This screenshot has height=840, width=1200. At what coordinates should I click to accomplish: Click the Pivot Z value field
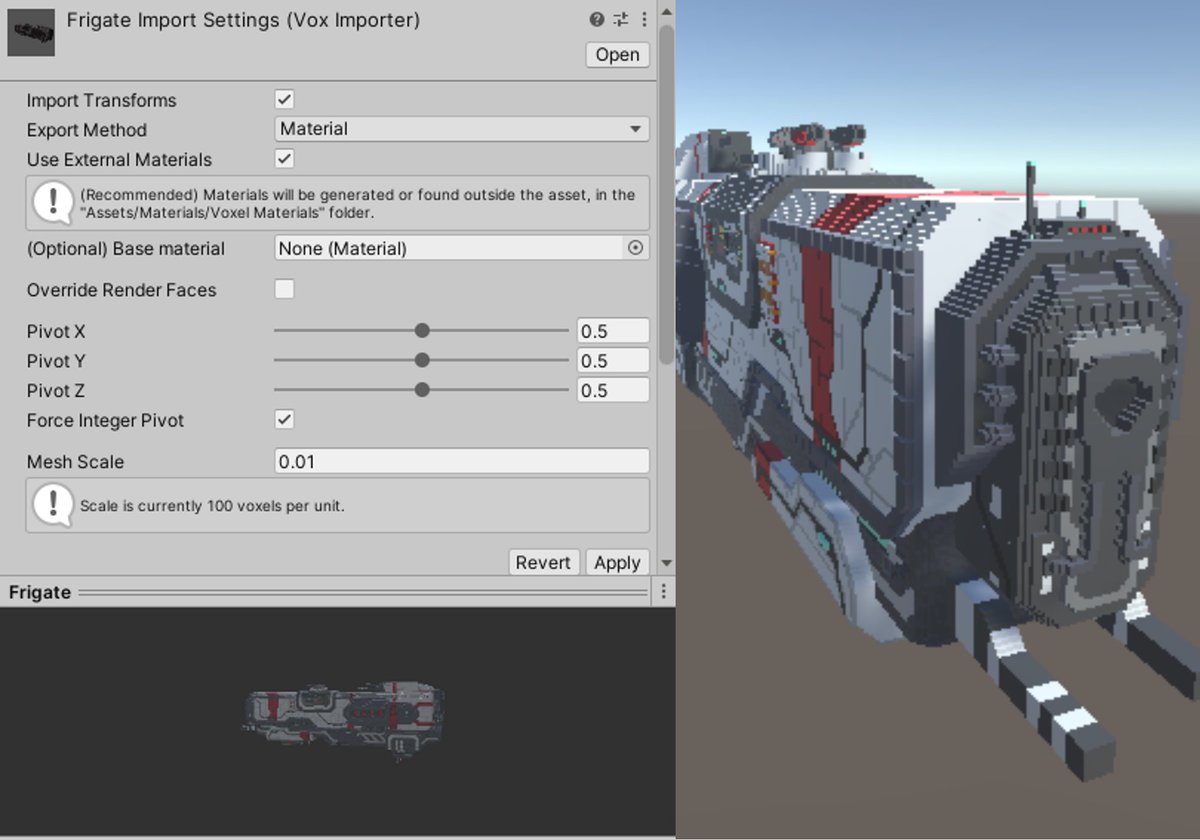613,390
